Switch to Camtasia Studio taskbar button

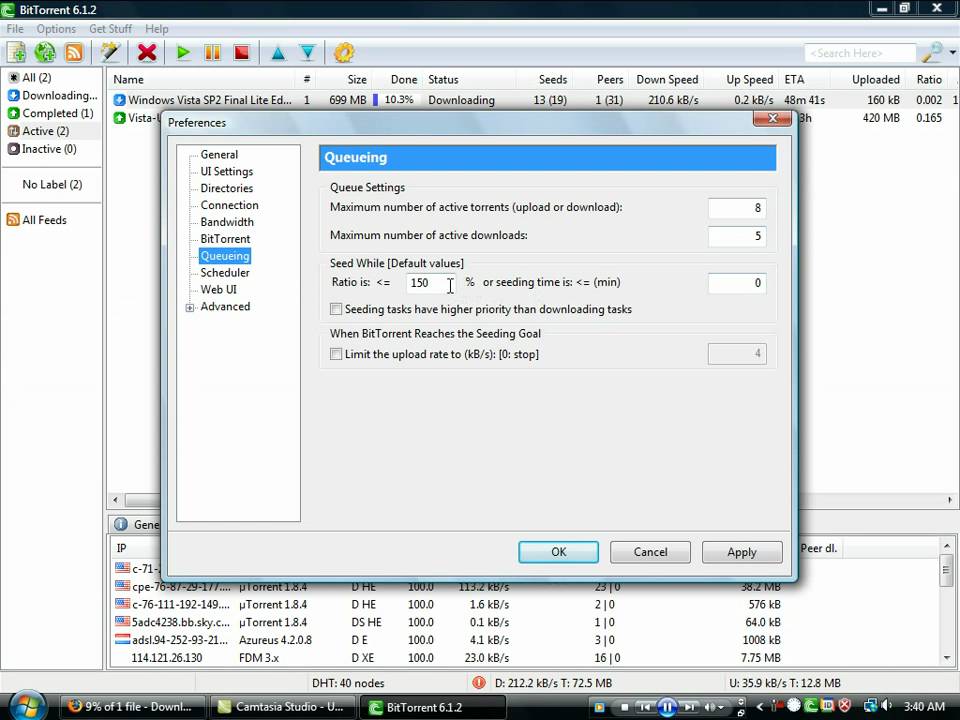pos(282,707)
